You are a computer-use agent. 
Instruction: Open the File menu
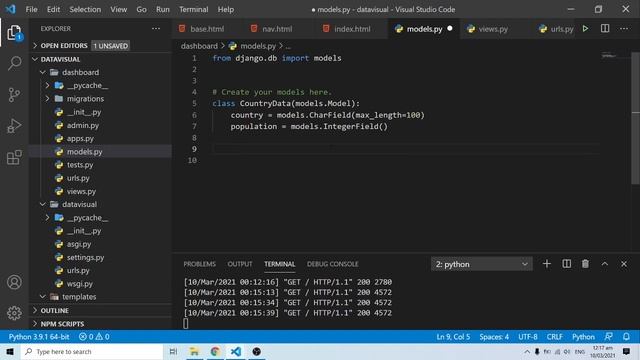tap(31, 9)
